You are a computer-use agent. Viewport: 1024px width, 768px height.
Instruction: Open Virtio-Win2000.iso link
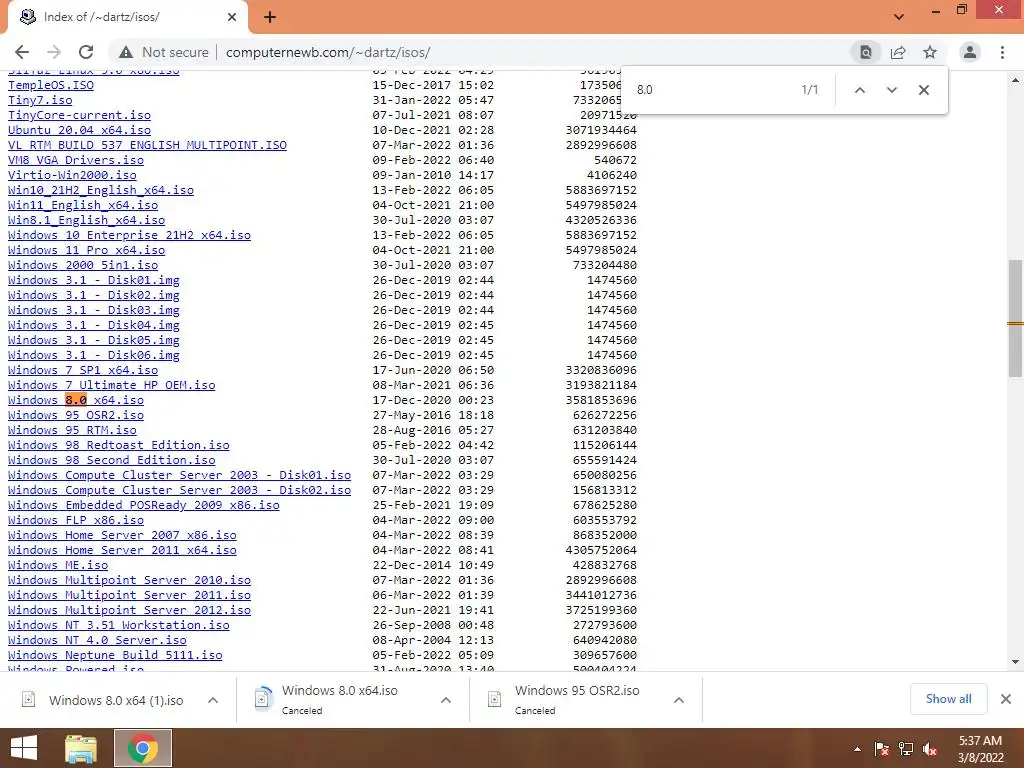pos(72,175)
